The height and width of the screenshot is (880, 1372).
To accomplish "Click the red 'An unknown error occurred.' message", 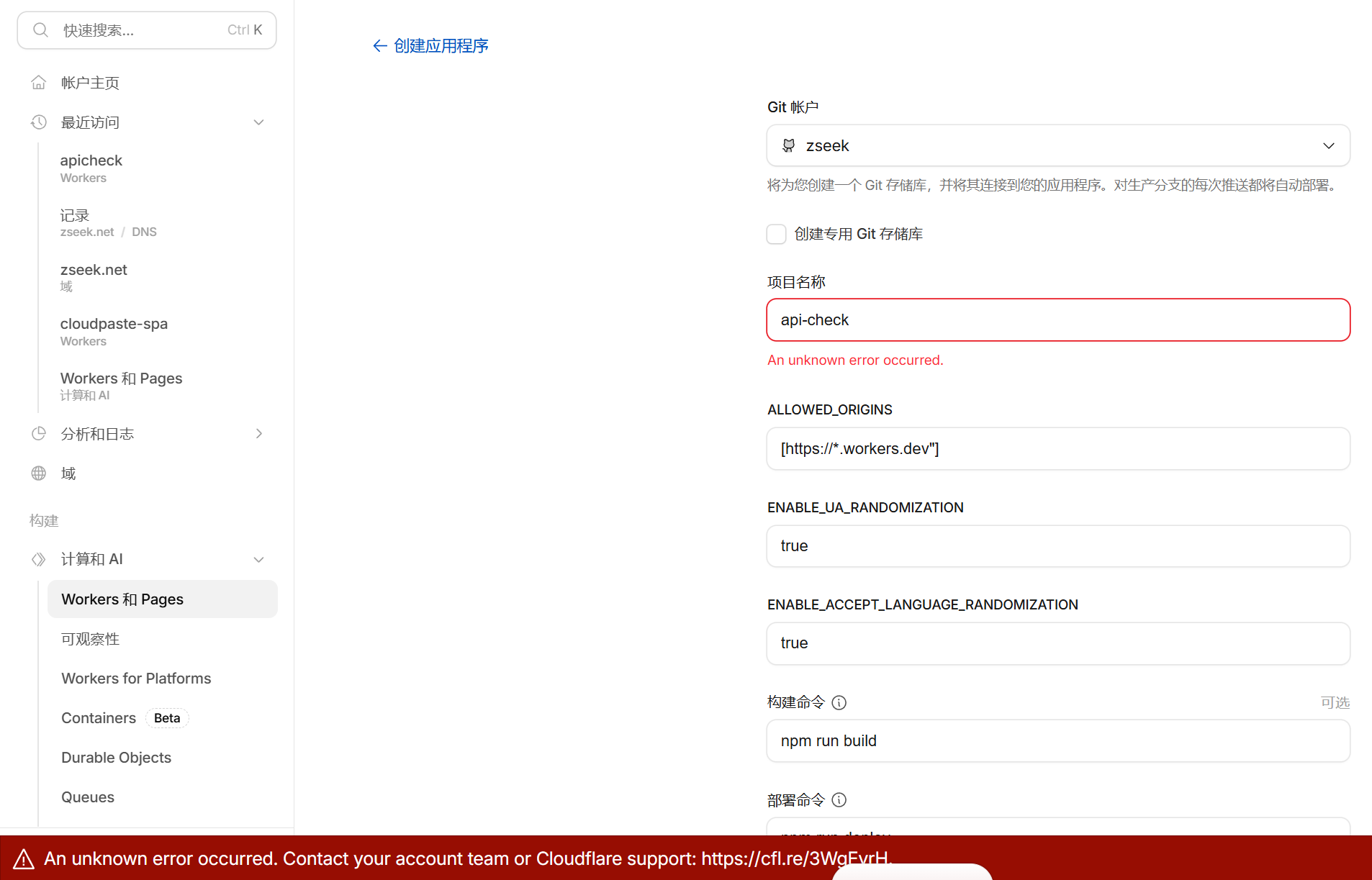I will tap(855, 360).
